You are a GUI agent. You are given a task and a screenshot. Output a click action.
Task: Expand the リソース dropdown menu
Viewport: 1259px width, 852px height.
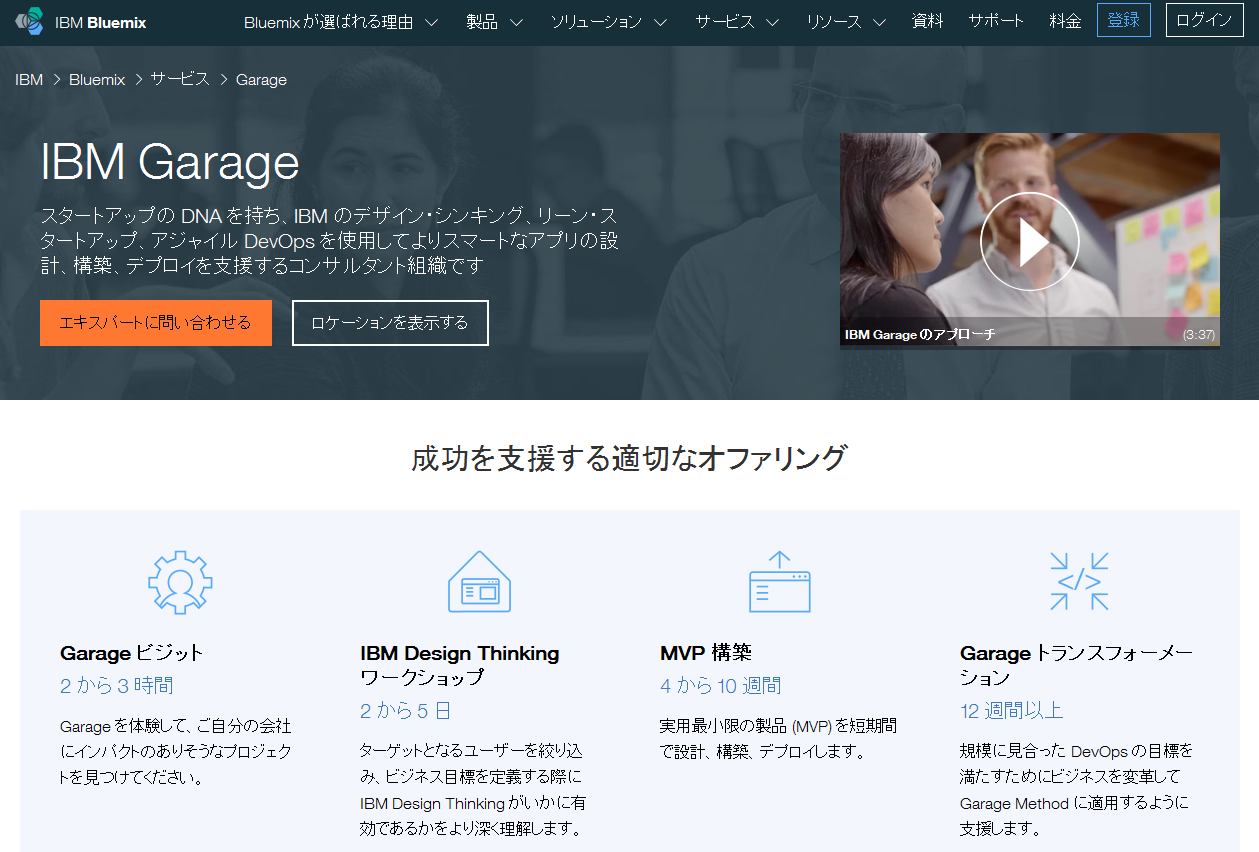[846, 21]
